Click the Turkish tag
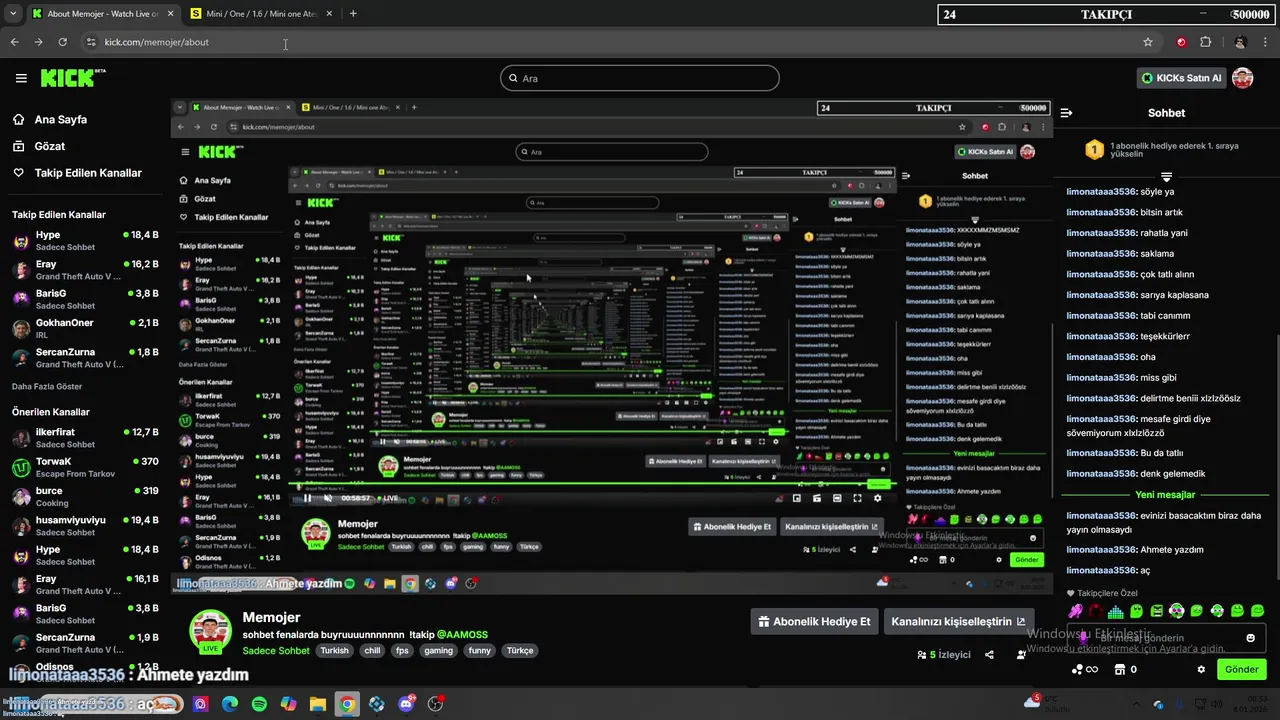The width and height of the screenshot is (1280, 720). click(335, 651)
